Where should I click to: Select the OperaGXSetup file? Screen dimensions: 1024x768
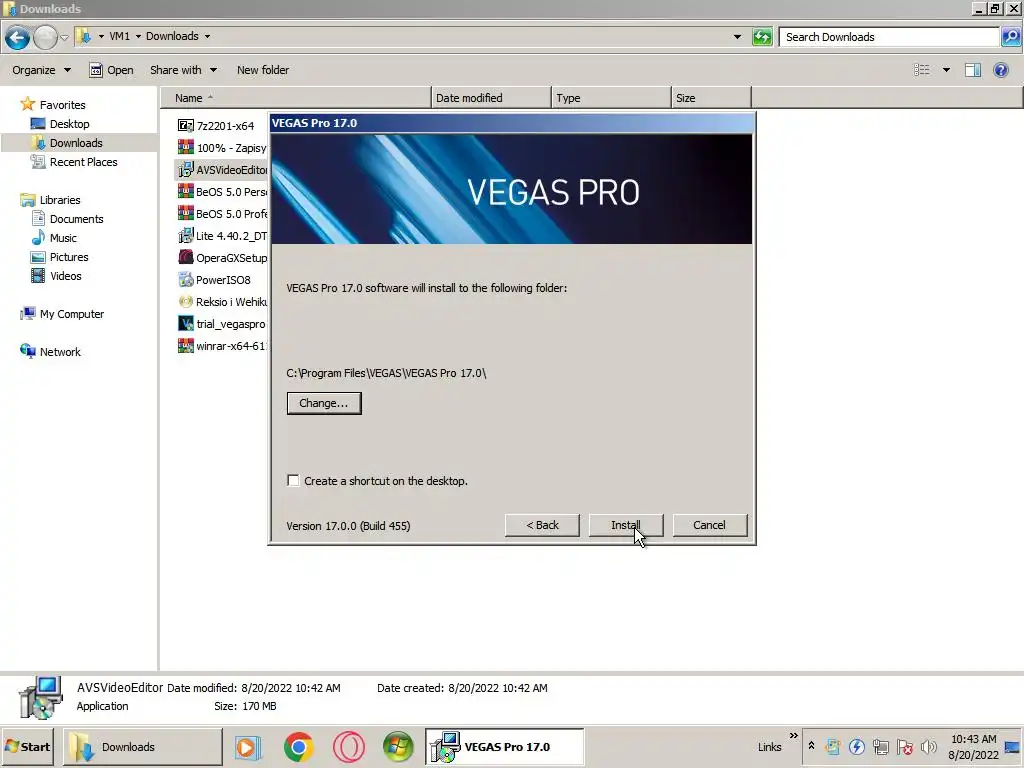pyautogui.click(x=222, y=258)
